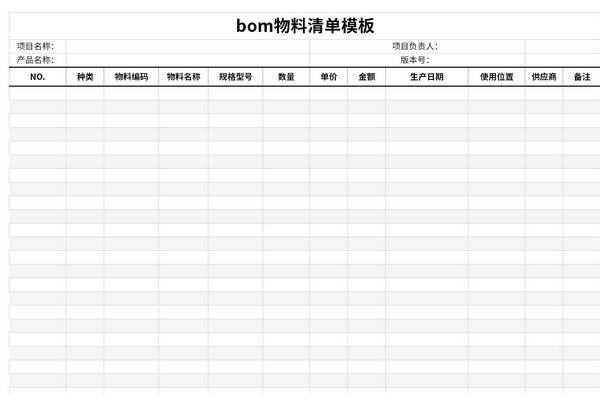The image size is (600, 400).
Task: Click the 单价 header cell
Action: tap(328, 77)
